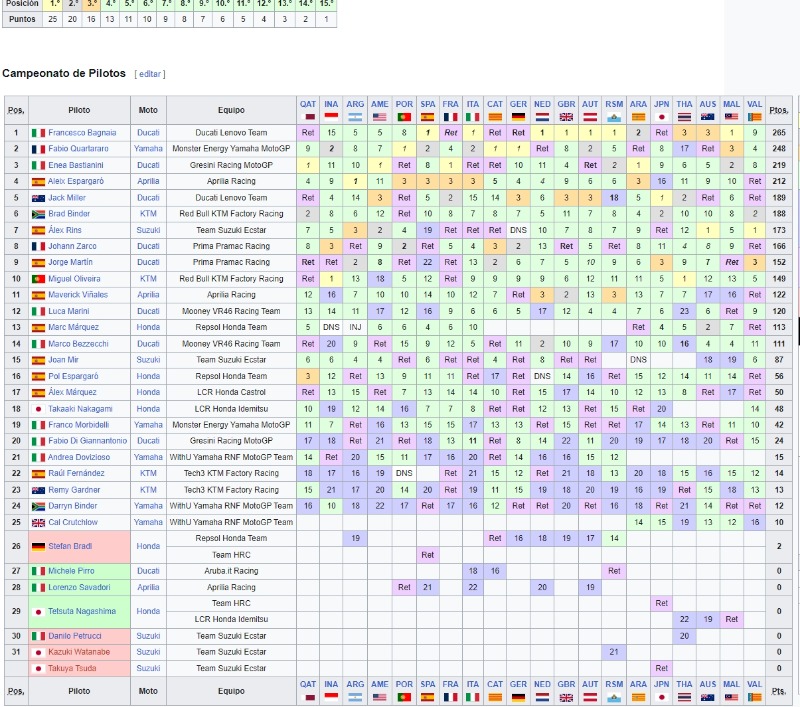Click the Portuguese flag beside Miguel Oliveira
The image size is (800, 707).
tap(38, 279)
